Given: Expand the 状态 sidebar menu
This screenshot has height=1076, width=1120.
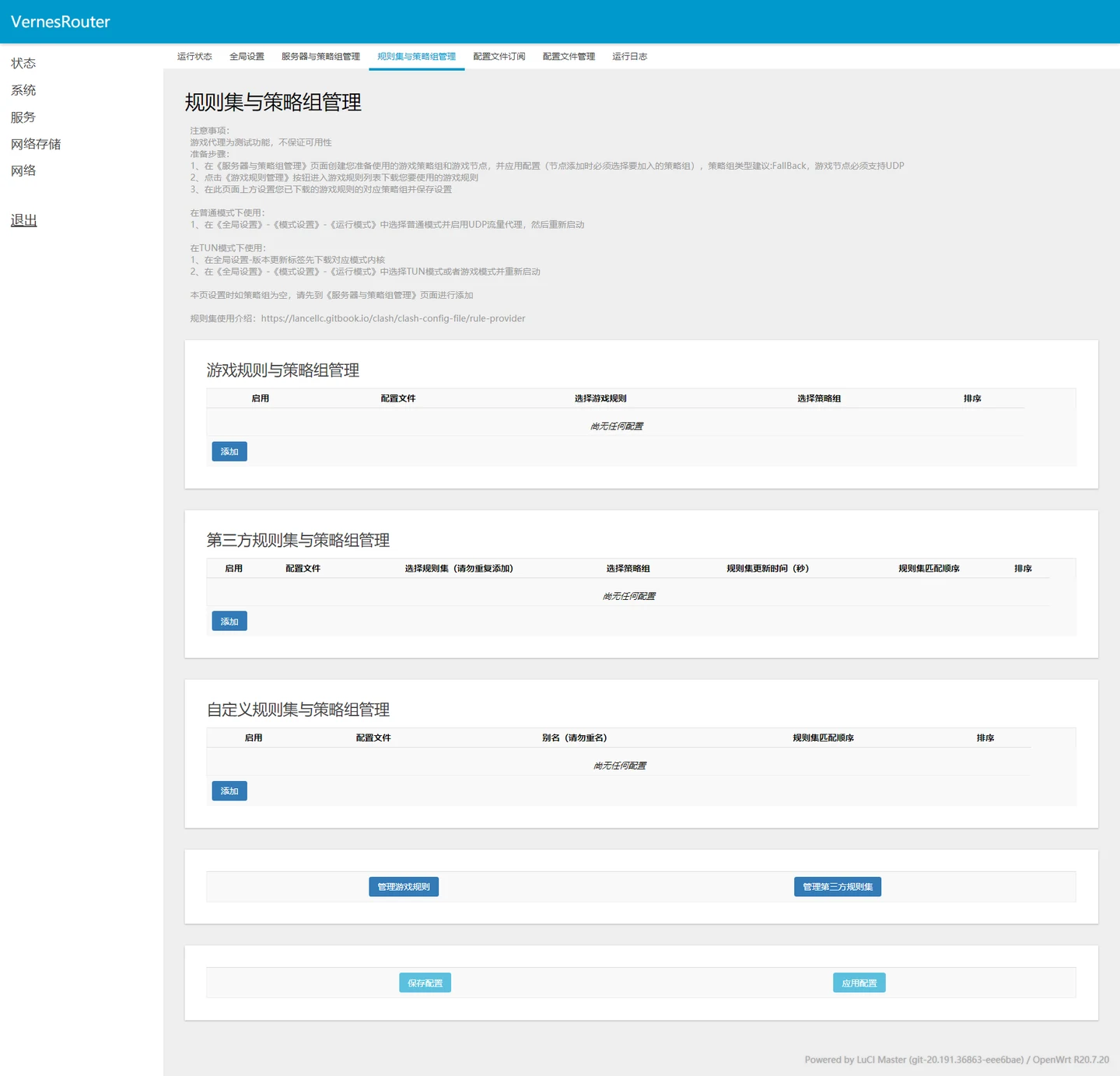Looking at the screenshot, I should point(23,63).
